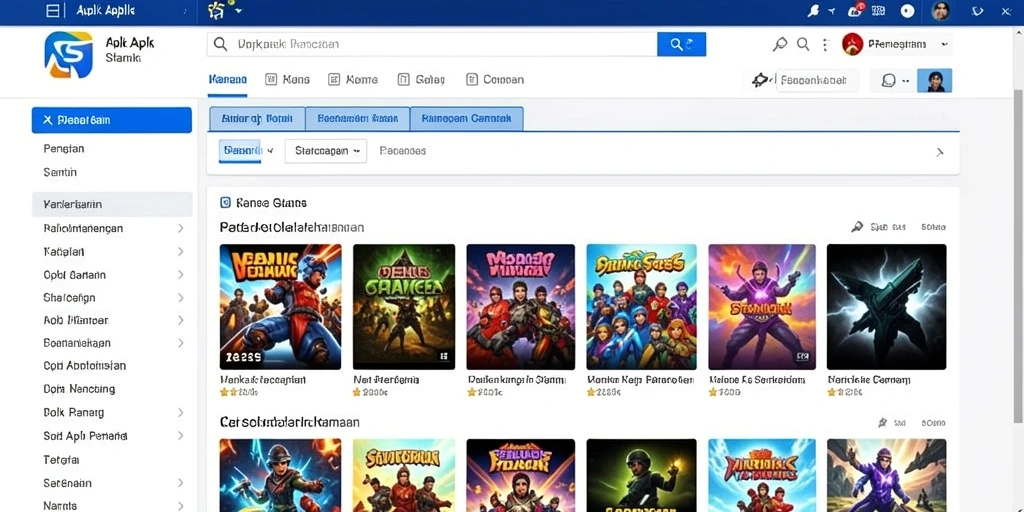This screenshot has height=512, width=1024.
Task: Click the Fasoenkaeh field
Action: tap(818, 80)
